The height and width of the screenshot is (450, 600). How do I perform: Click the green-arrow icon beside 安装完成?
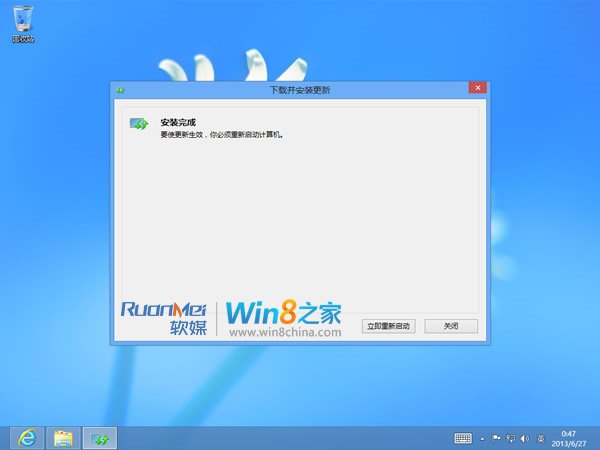[139, 124]
